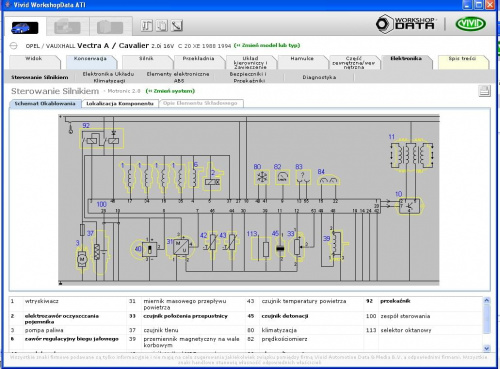
Task: Click the middle small toolbar icon
Action: click(x=162, y=26)
